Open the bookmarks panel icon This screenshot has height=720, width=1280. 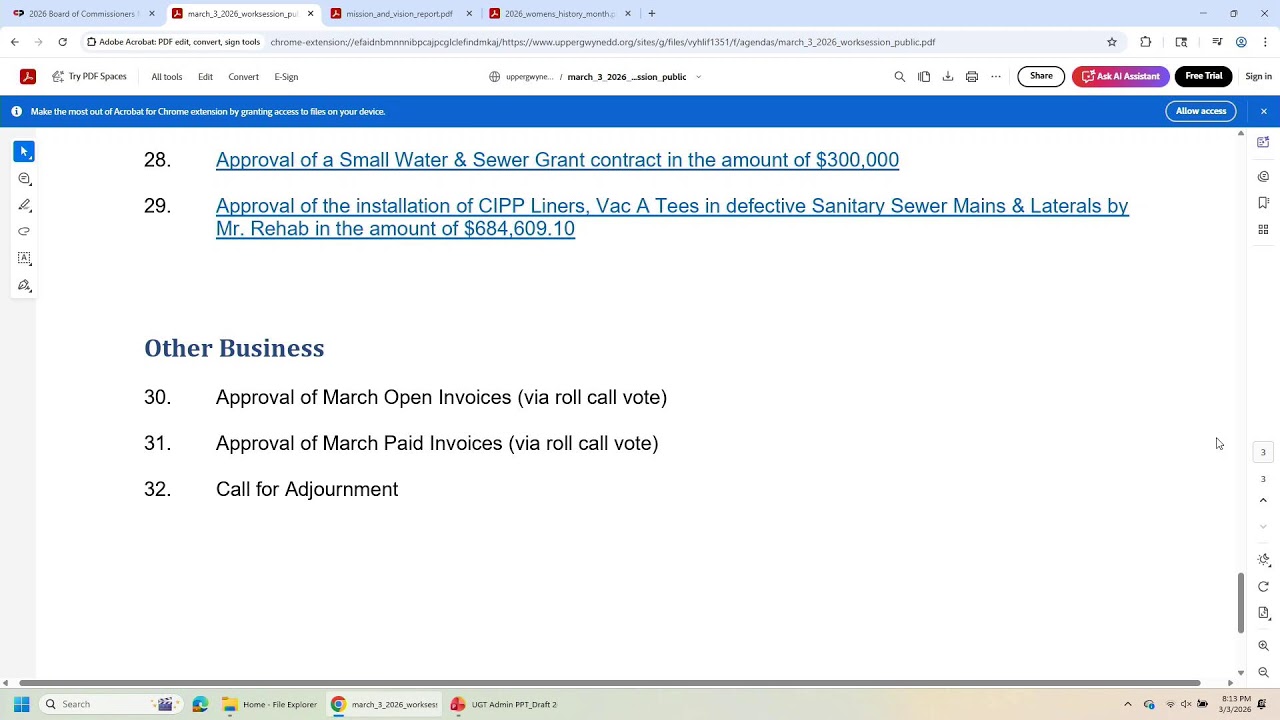point(1263,203)
